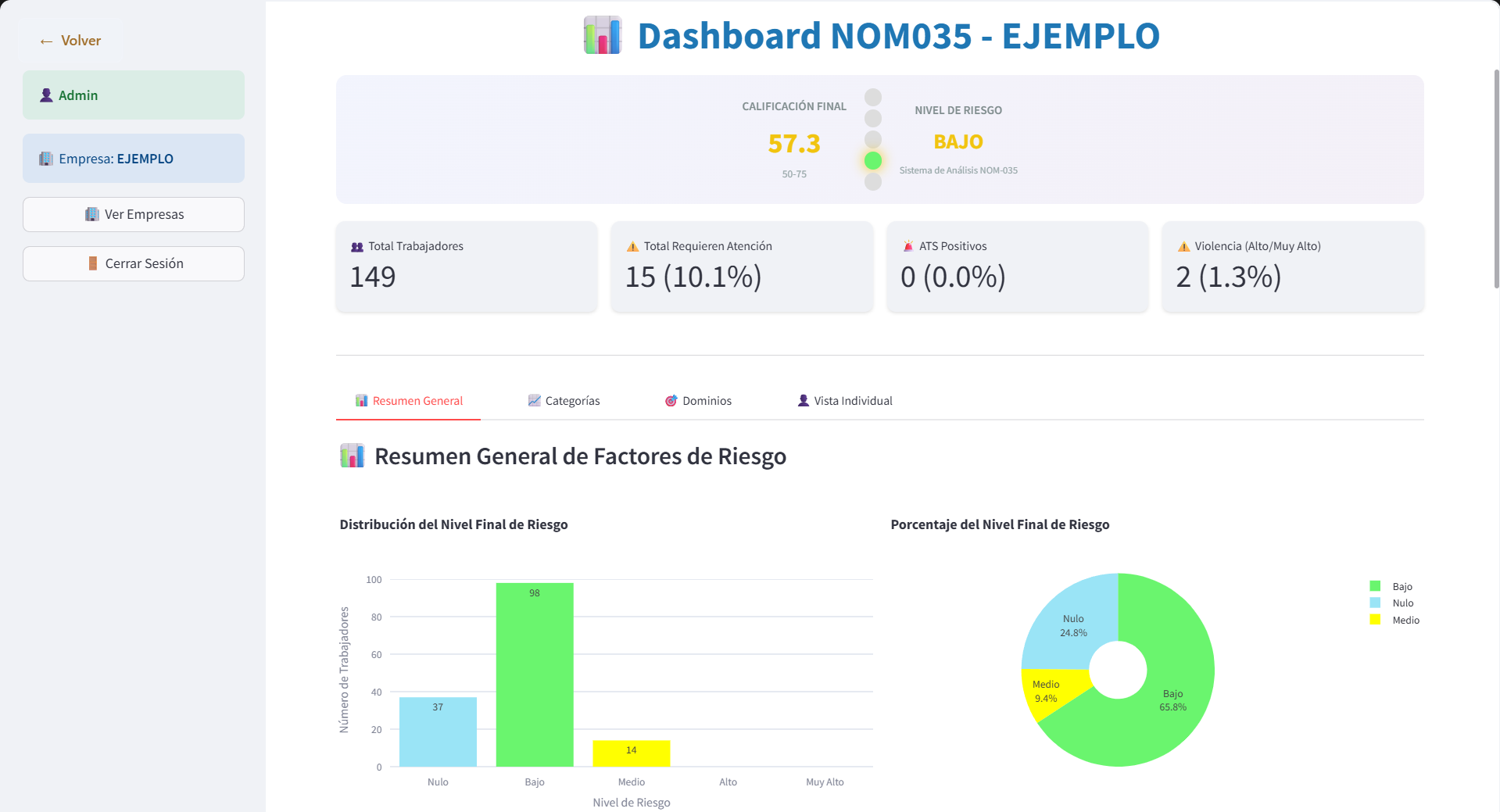Screen dimensions: 1500x812
Task: Click the Volver back button
Action: point(70,41)
